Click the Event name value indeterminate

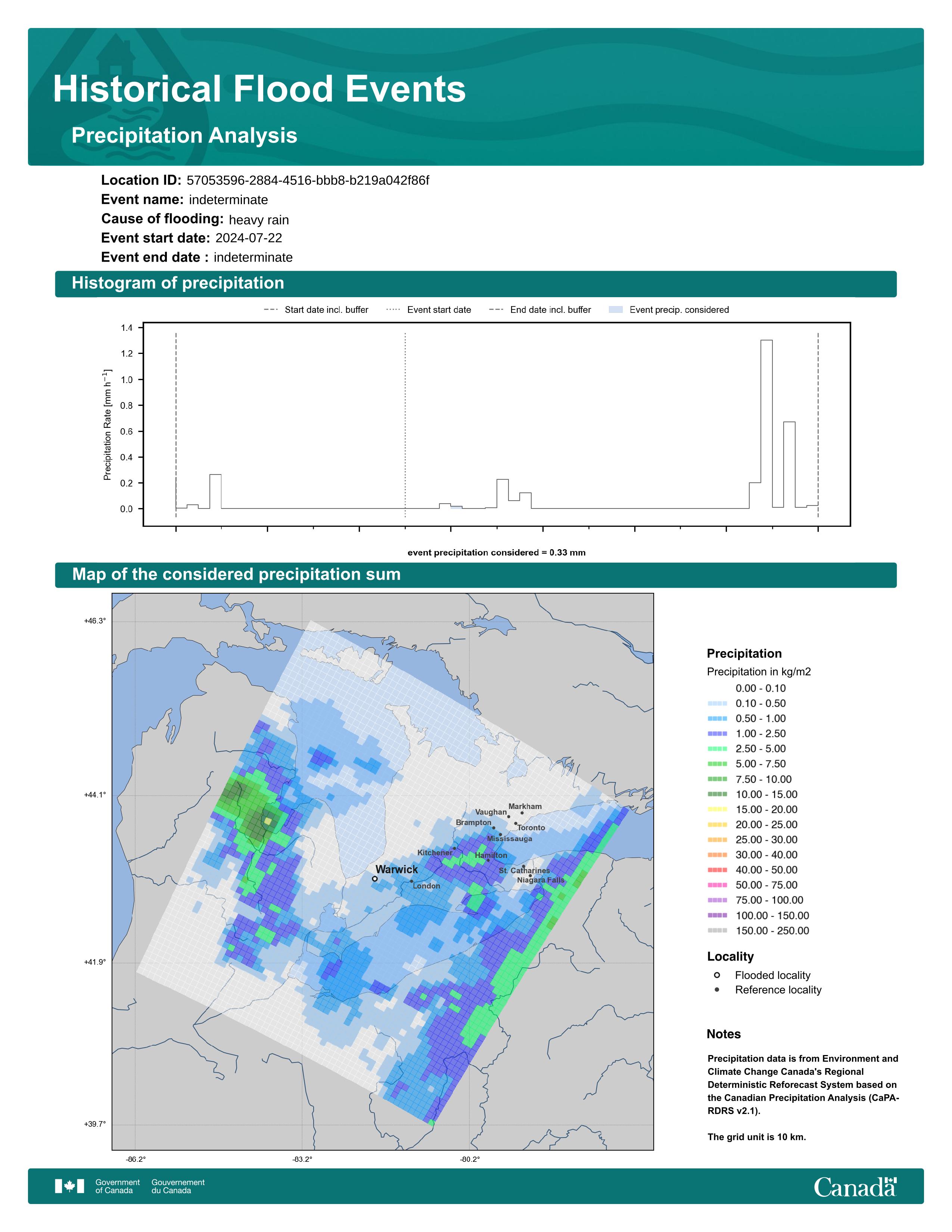click(228, 200)
